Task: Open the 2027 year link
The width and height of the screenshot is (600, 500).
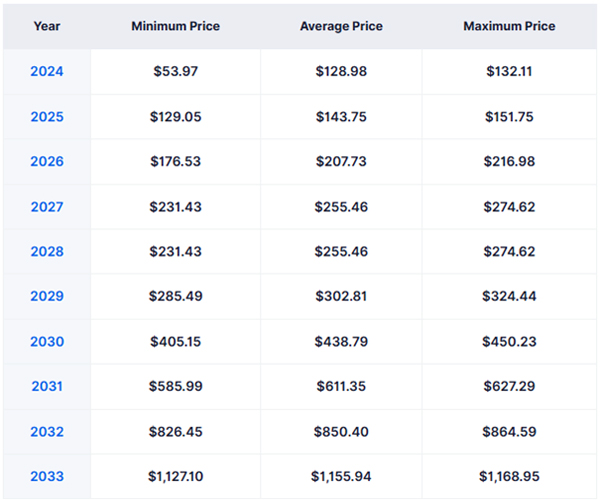Action: pos(47,207)
